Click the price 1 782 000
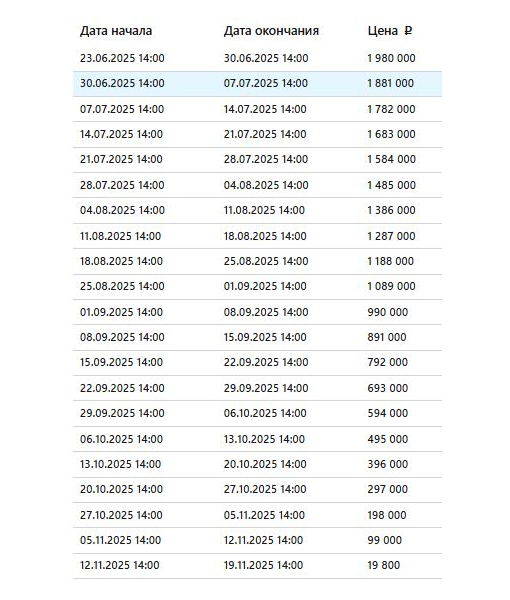The image size is (510, 600). pos(391,109)
